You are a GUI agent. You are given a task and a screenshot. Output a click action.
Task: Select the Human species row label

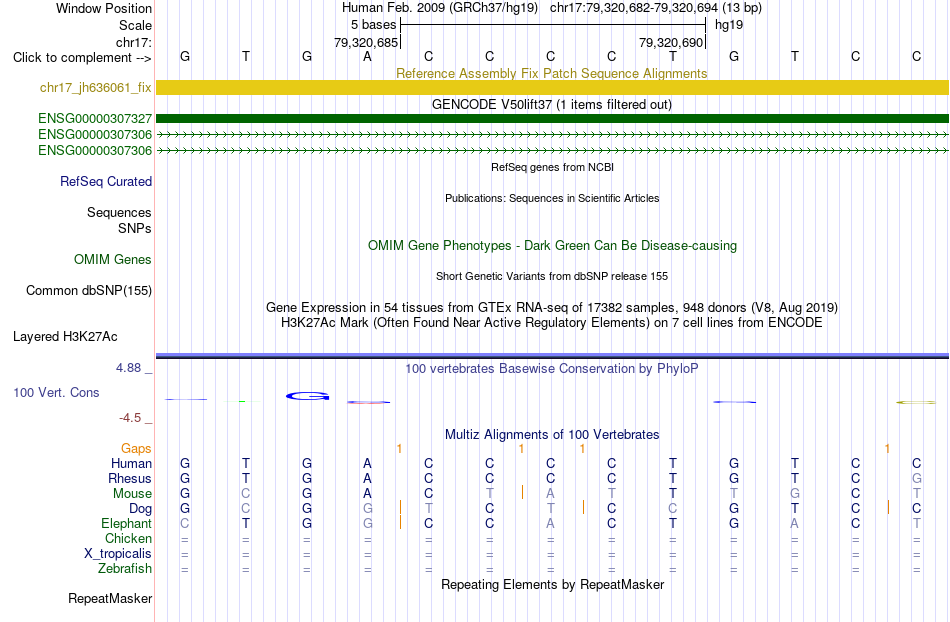coord(131,463)
